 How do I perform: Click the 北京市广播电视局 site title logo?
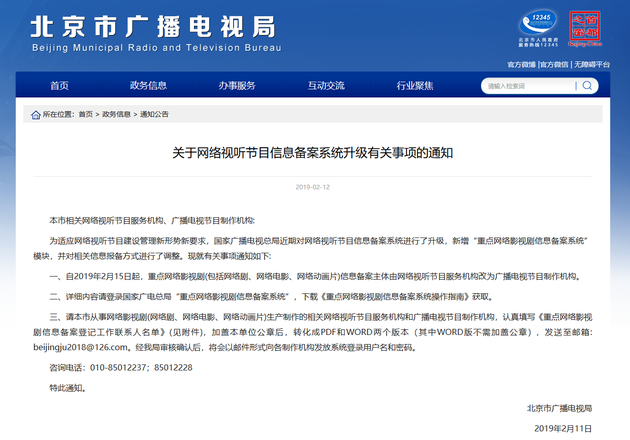[x=153, y=27]
